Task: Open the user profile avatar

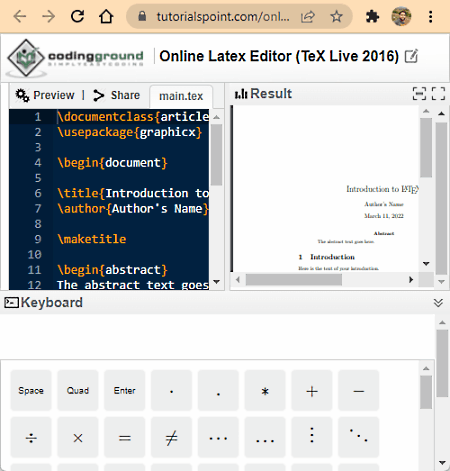Action: pyautogui.click(x=401, y=16)
